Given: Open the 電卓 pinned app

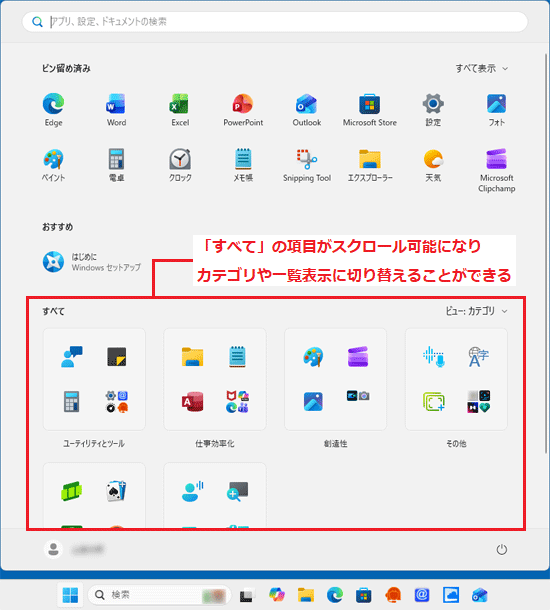Looking at the screenshot, I should coord(116,165).
